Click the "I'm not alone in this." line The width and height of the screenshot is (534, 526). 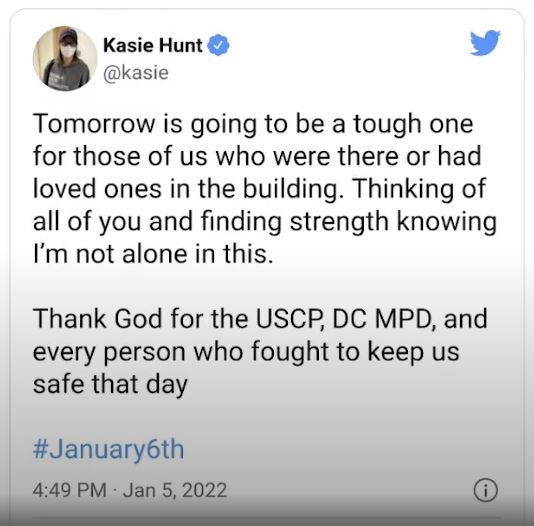(153, 254)
